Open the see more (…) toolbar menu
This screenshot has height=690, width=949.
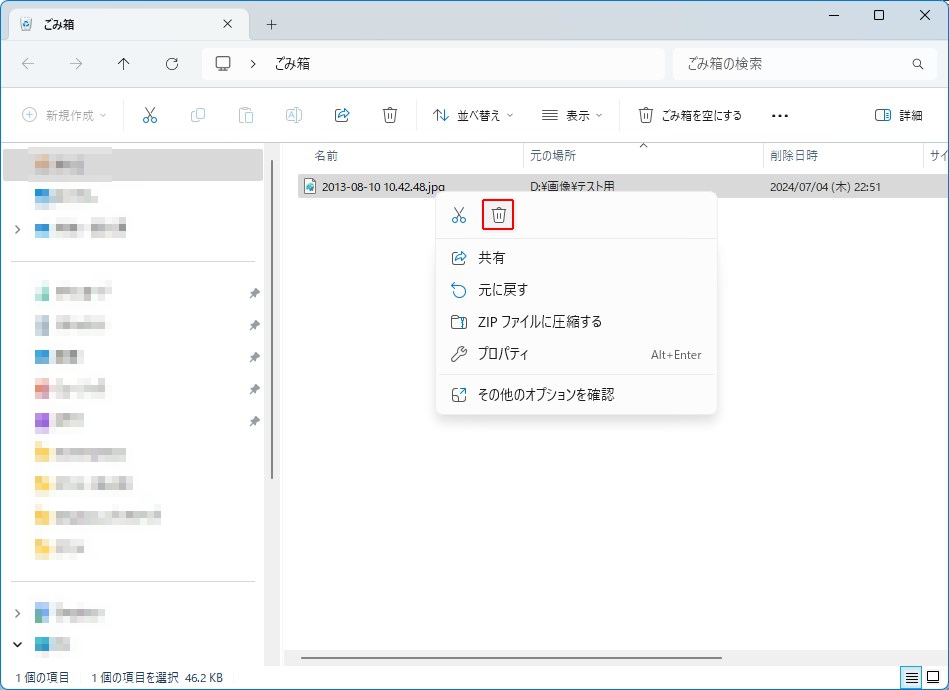[x=780, y=115]
